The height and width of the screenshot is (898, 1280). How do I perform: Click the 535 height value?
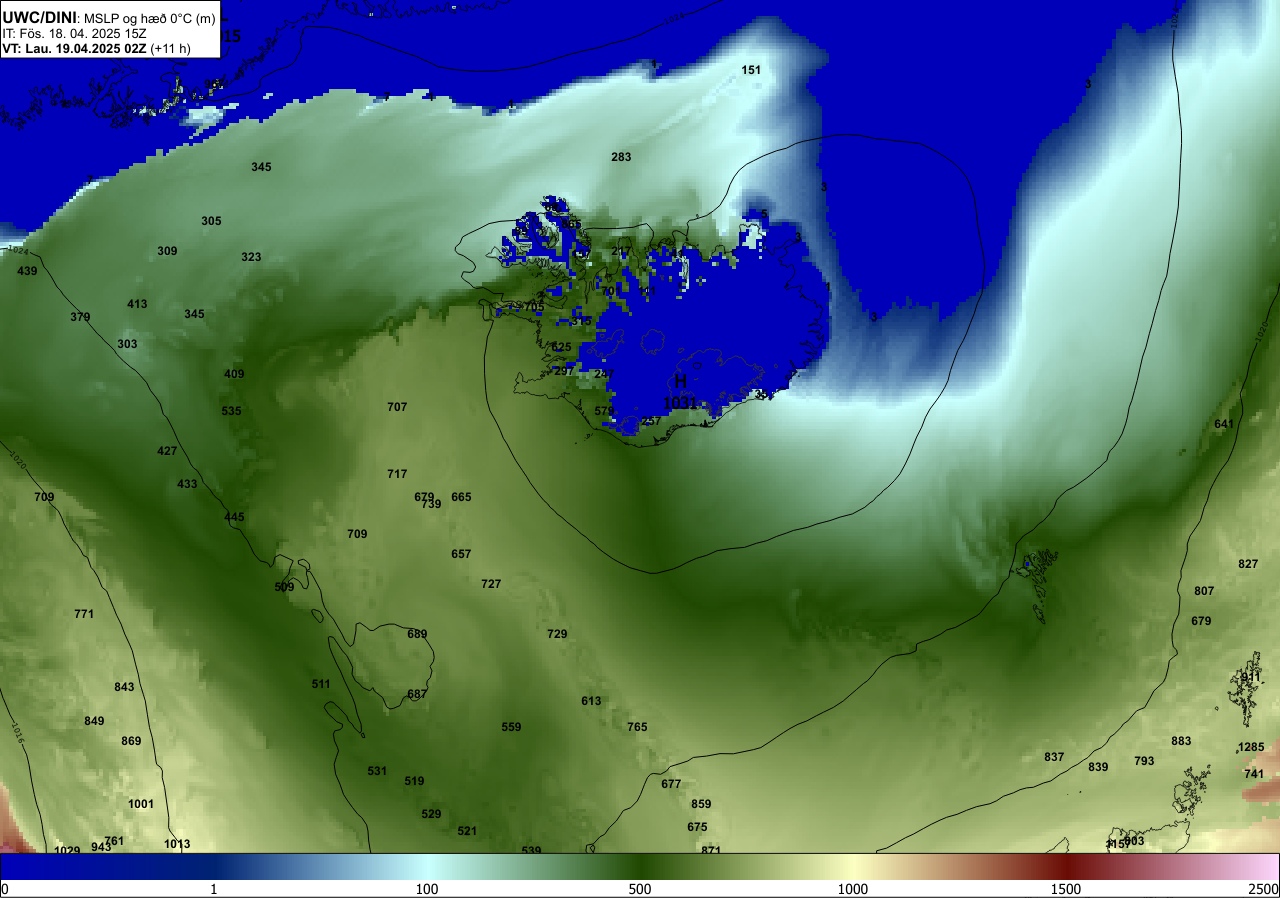[x=231, y=411]
